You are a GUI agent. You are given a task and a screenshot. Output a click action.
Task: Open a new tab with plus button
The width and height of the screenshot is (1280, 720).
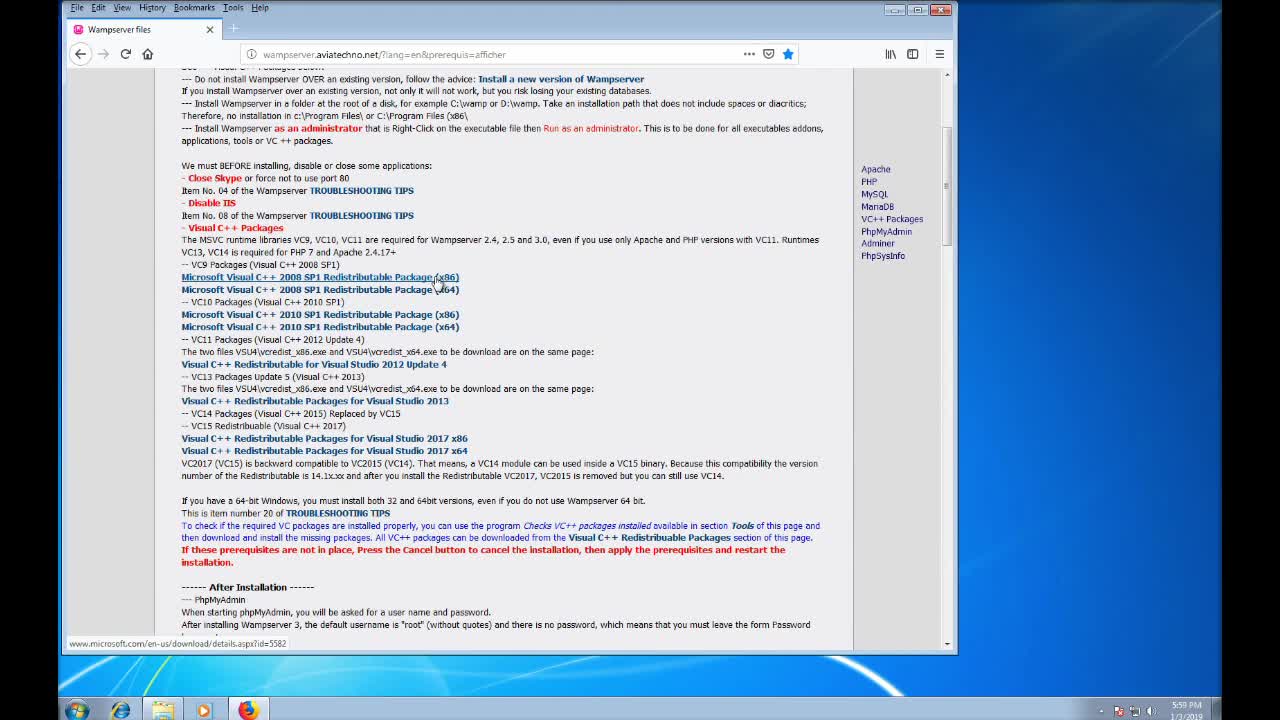click(234, 29)
